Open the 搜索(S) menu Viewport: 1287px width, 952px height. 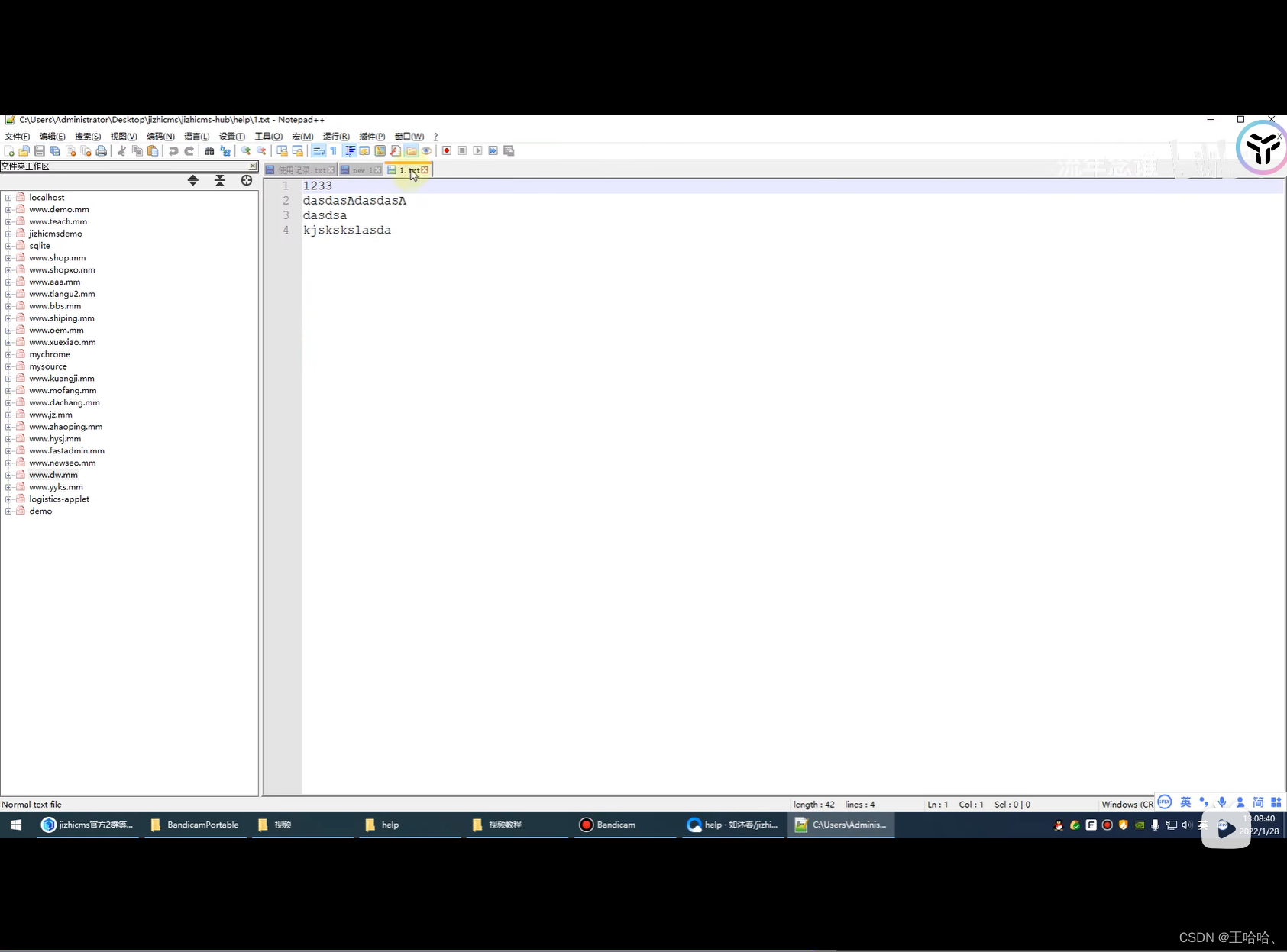tap(87, 137)
